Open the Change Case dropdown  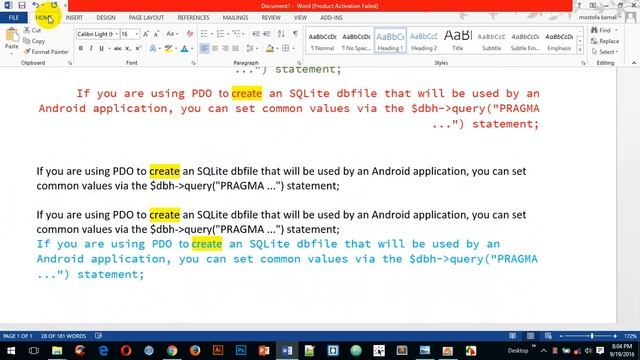coord(172,34)
